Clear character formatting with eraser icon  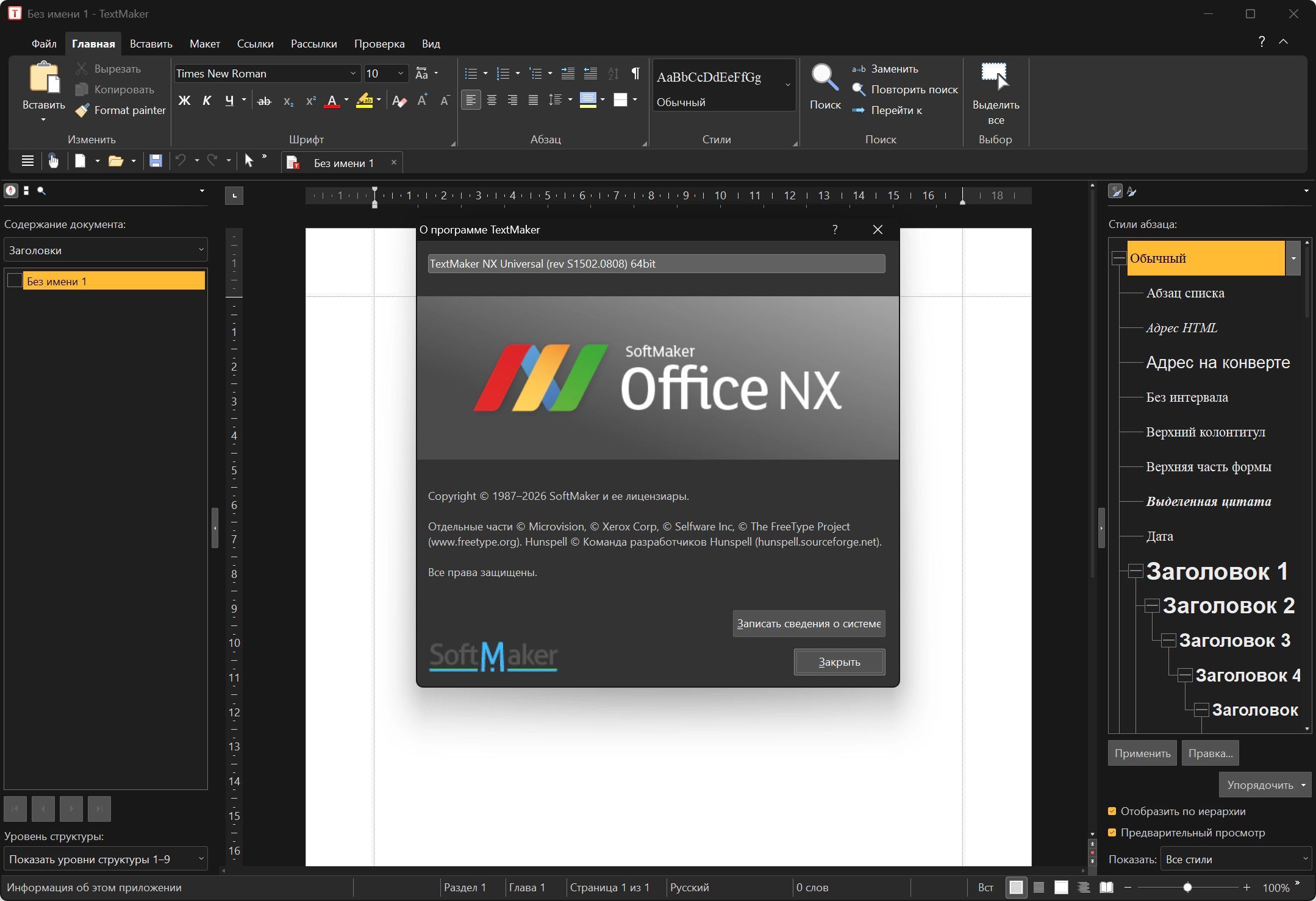pos(399,101)
